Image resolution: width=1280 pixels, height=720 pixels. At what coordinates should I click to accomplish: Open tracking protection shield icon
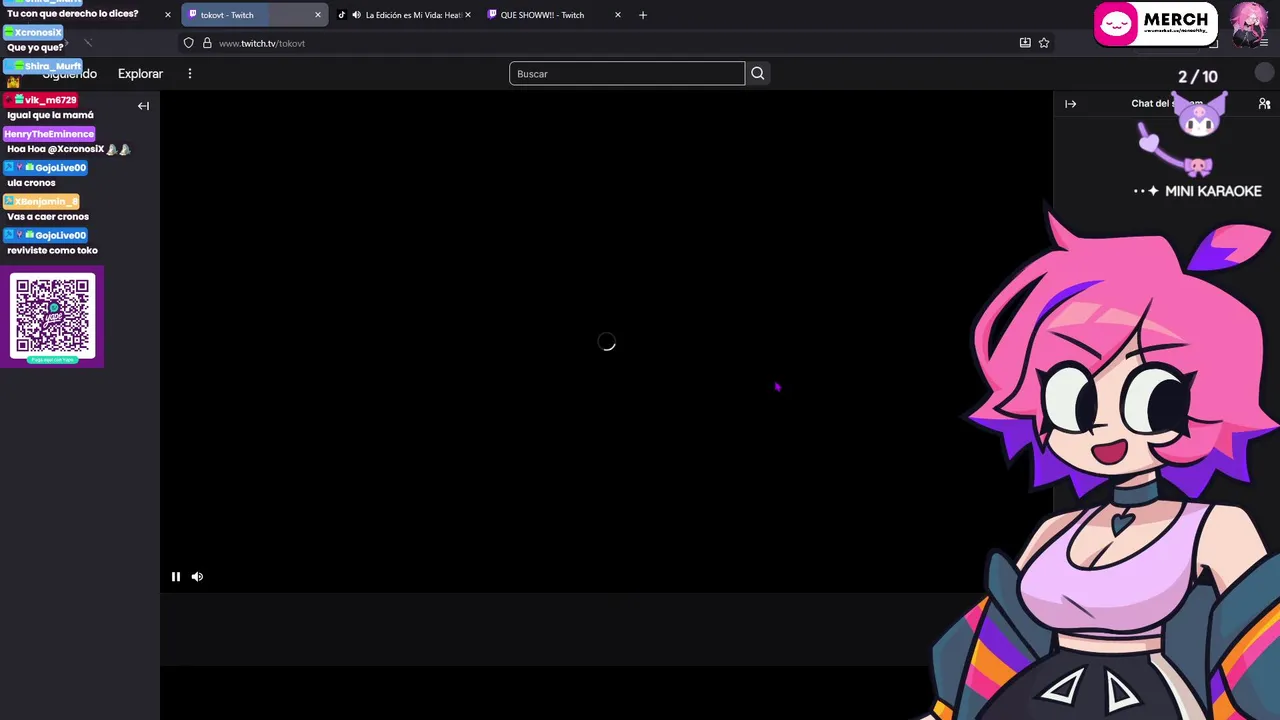(x=188, y=43)
